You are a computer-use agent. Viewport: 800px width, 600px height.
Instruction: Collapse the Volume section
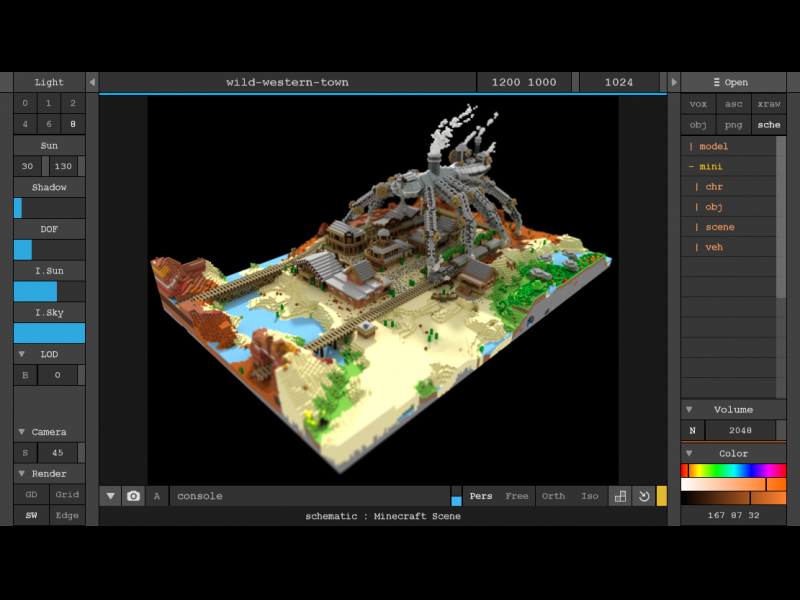coord(688,409)
